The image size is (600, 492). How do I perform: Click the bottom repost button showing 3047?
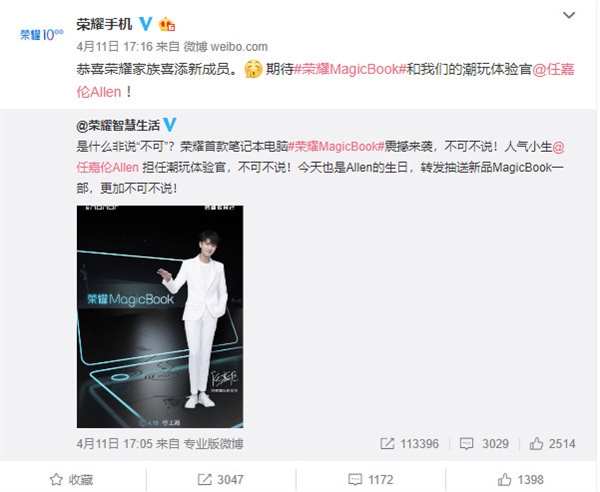pos(220,479)
